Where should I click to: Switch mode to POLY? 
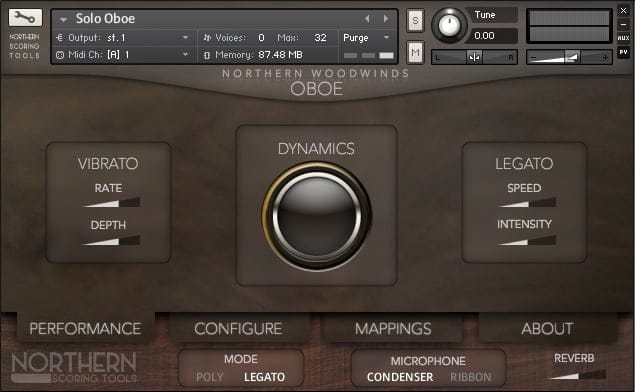209,377
